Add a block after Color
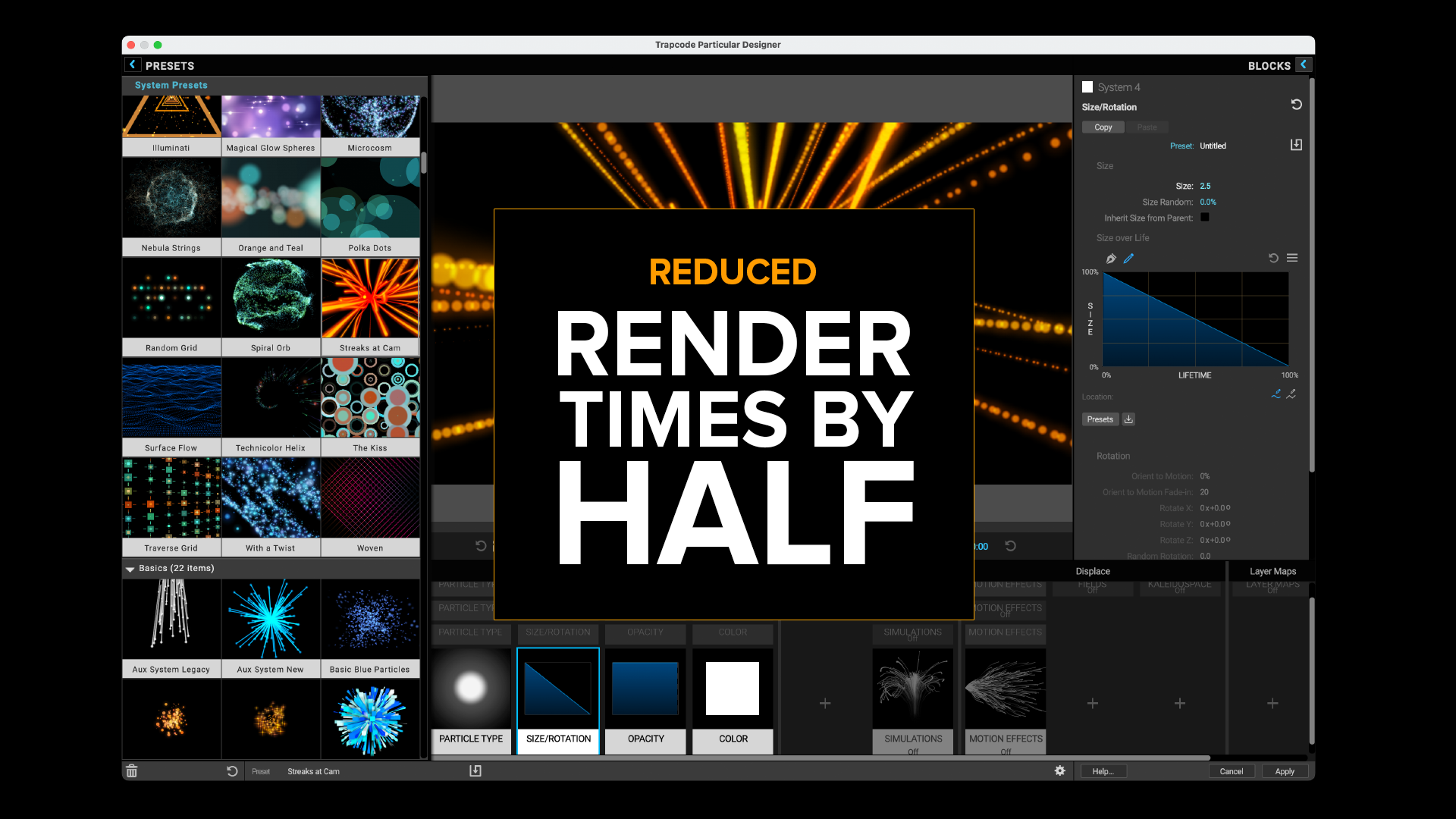This screenshot has height=819, width=1456. pos(825,704)
